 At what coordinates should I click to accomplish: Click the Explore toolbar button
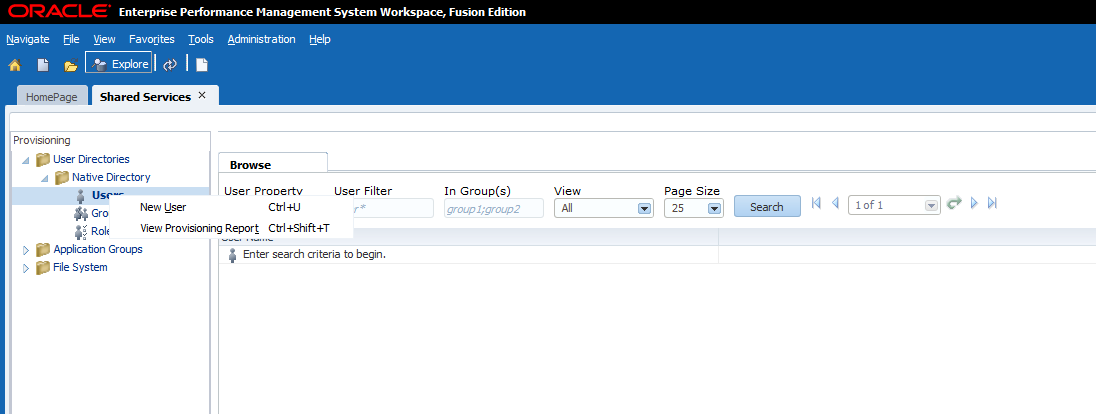(119, 64)
